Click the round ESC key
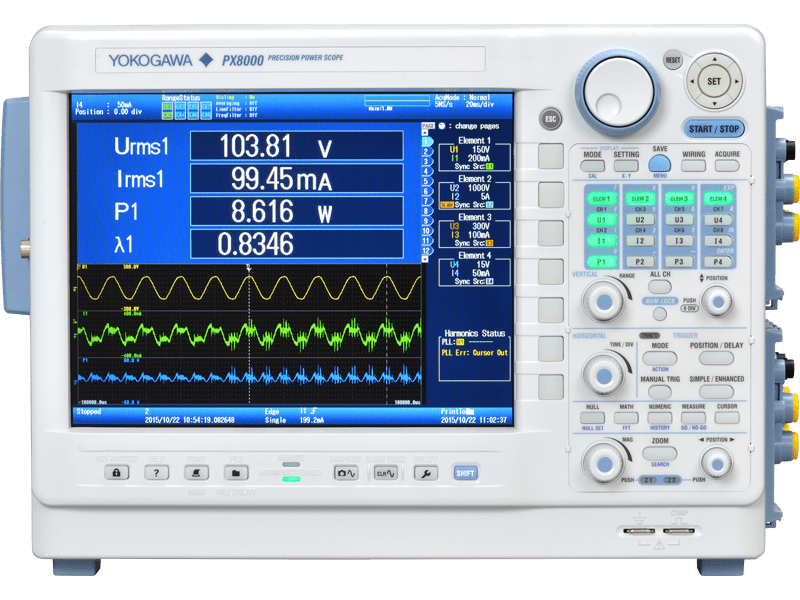Image resolution: width=800 pixels, height=600 pixels. pos(551,119)
